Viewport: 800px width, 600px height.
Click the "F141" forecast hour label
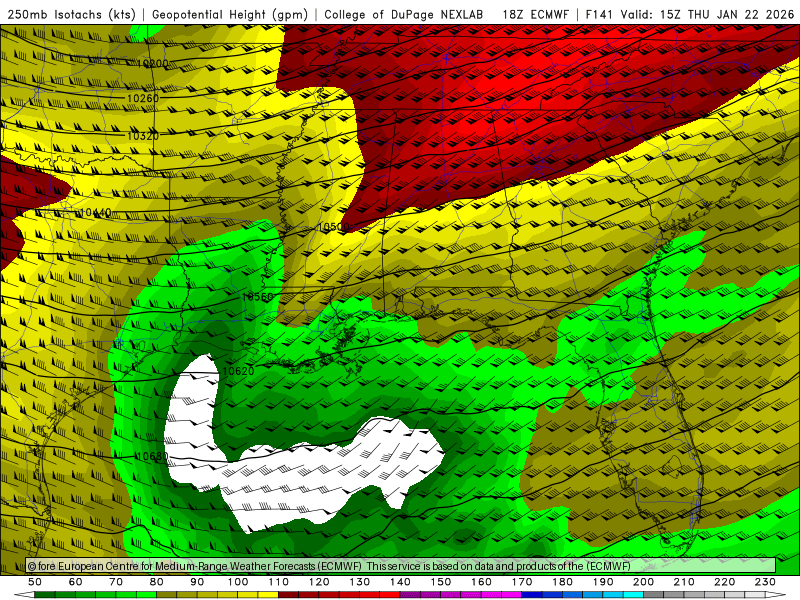click(x=600, y=14)
